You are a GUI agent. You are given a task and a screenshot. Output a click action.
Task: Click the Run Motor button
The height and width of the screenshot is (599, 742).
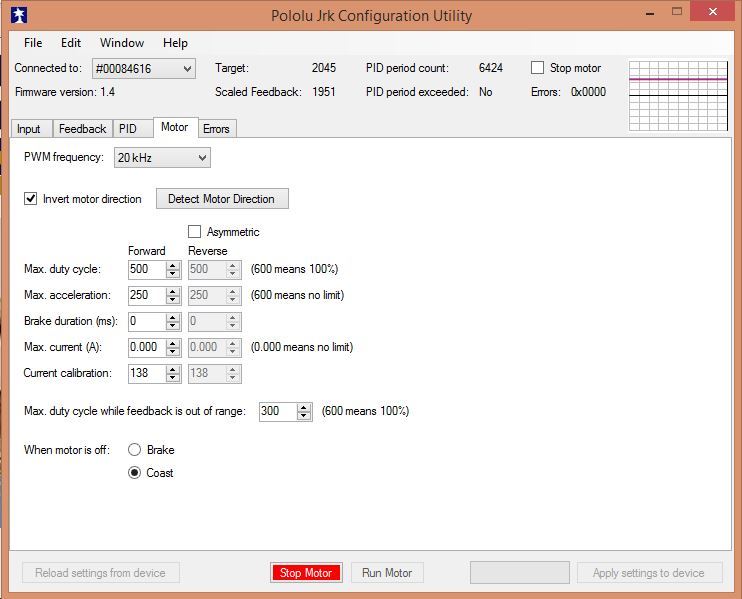(x=387, y=573)
